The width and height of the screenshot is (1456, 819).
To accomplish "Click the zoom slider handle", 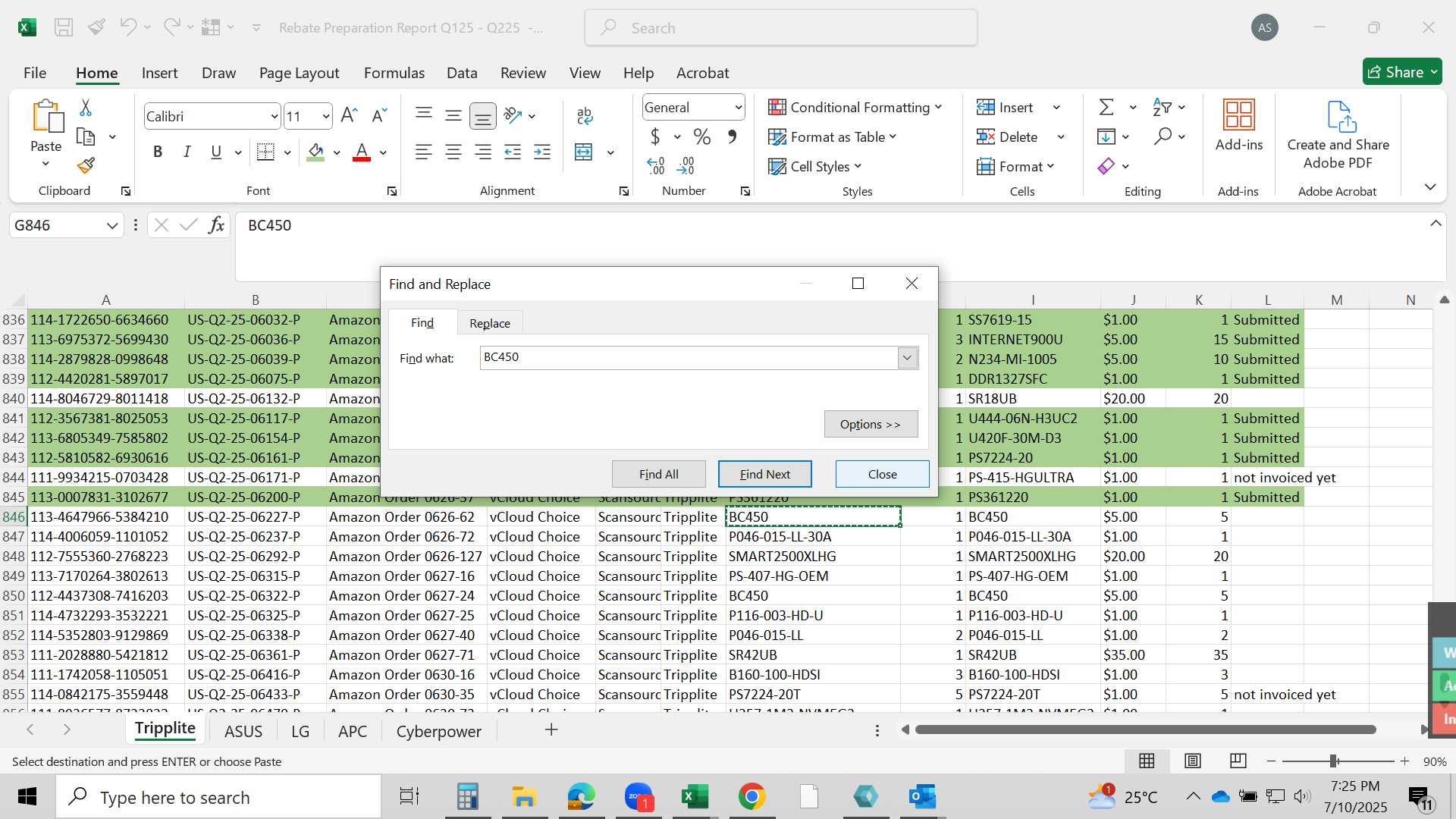I will 1333,761.
